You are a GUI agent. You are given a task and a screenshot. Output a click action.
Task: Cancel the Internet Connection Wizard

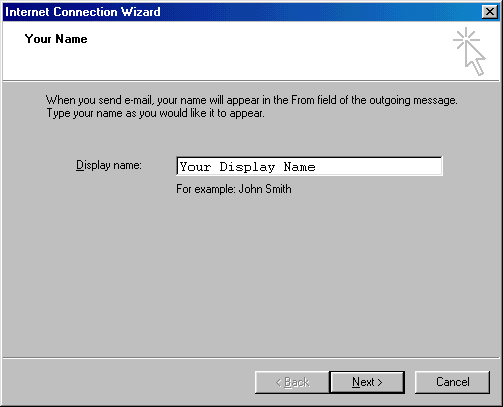(x=452, y=382)
